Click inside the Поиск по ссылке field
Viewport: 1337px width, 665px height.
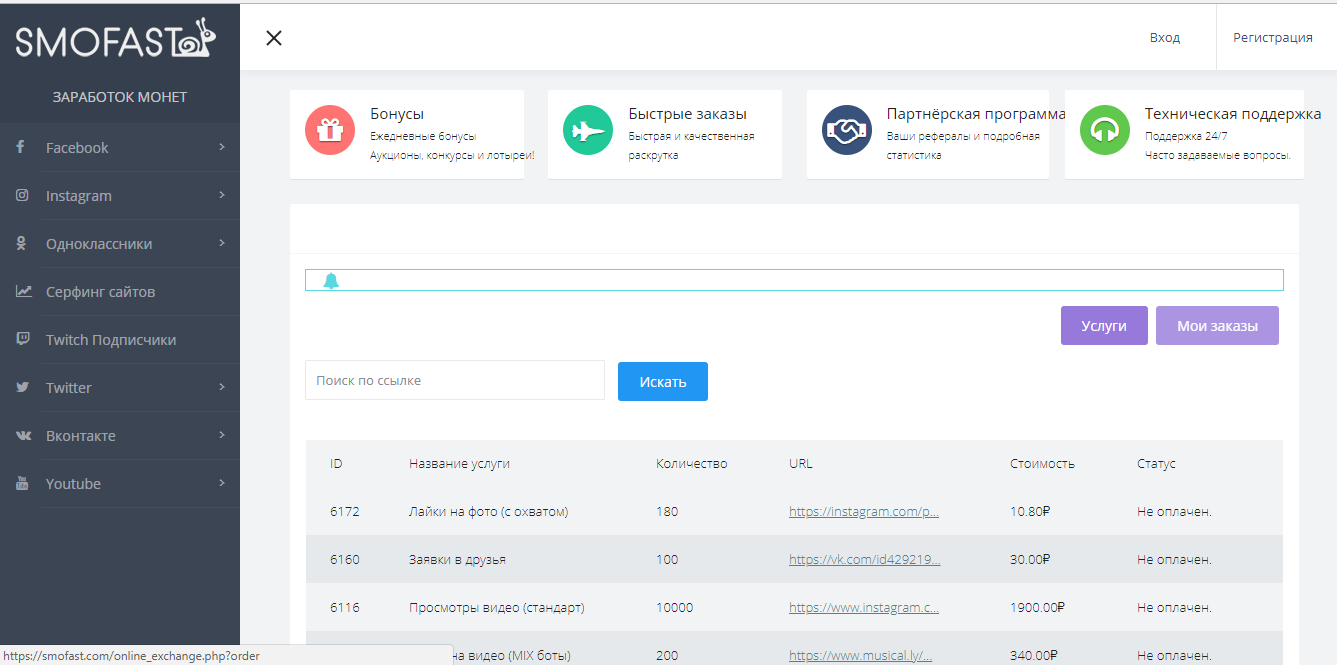(x=454, y=380)
